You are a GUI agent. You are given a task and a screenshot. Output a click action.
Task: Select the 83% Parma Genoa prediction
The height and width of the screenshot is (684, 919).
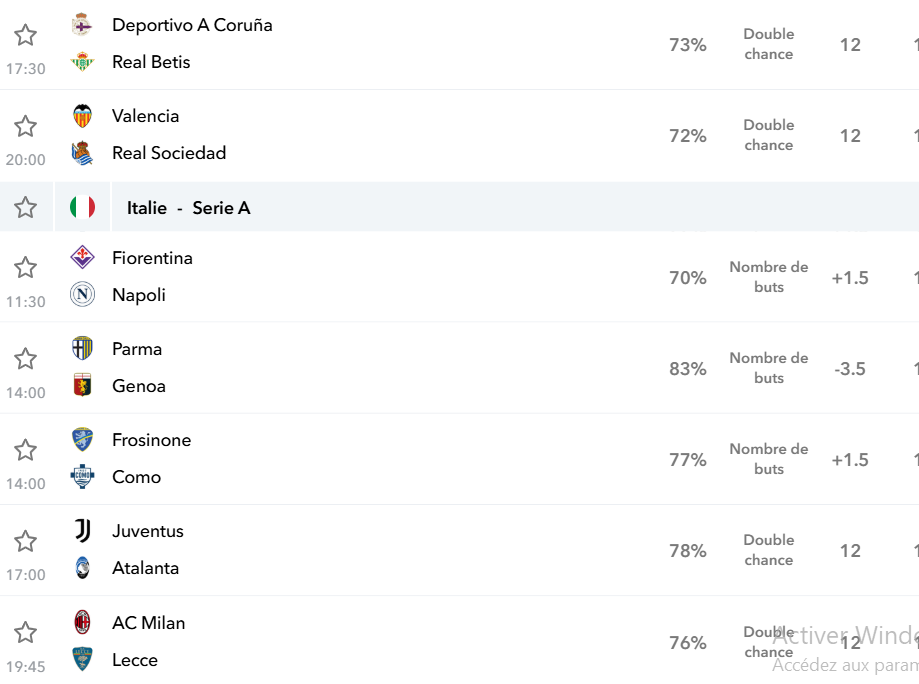pyautogui.click(x=687, y=369)
